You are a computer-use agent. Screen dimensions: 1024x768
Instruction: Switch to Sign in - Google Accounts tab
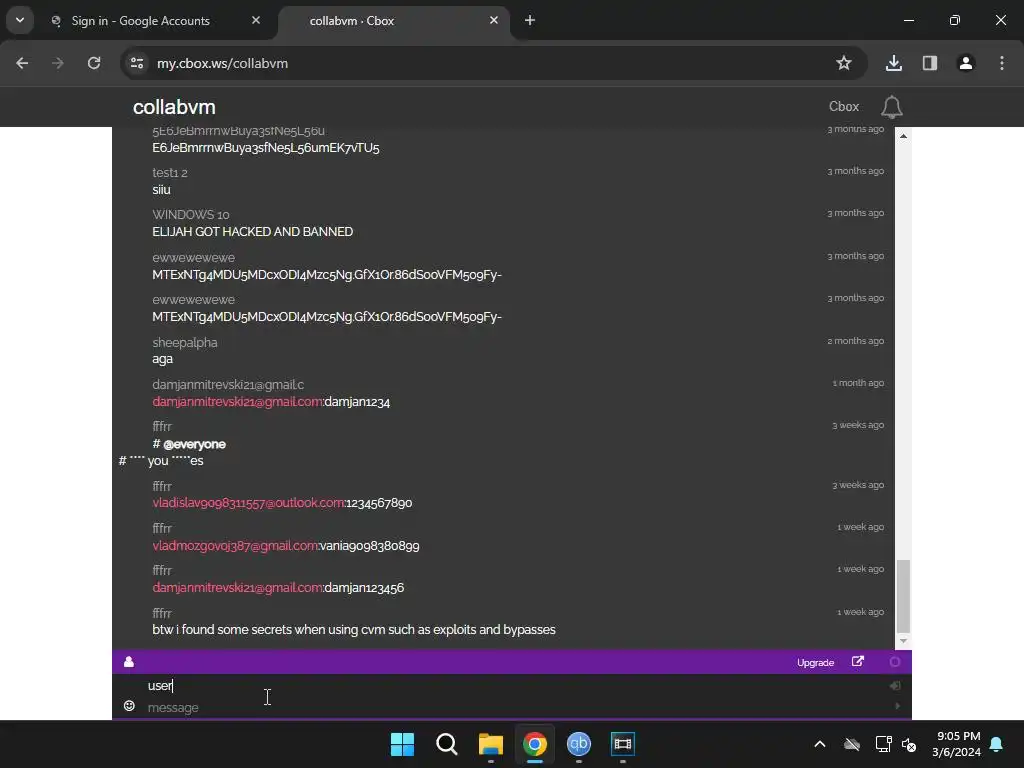140,21
